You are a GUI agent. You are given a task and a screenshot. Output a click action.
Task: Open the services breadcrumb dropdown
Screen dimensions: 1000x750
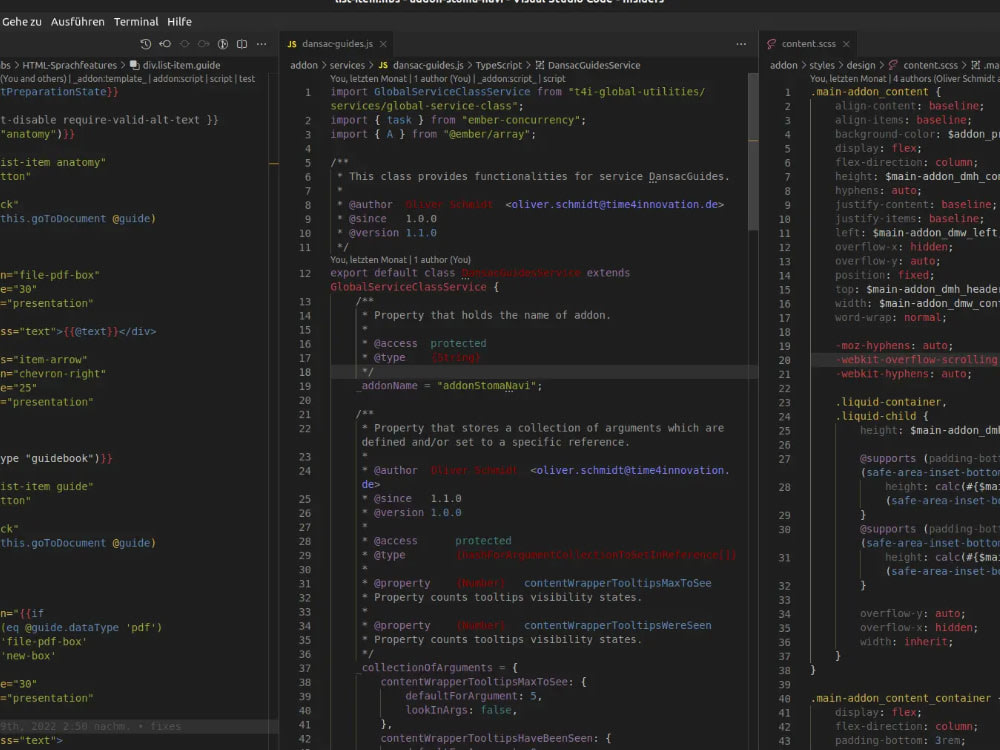click(x=347, y=65)
